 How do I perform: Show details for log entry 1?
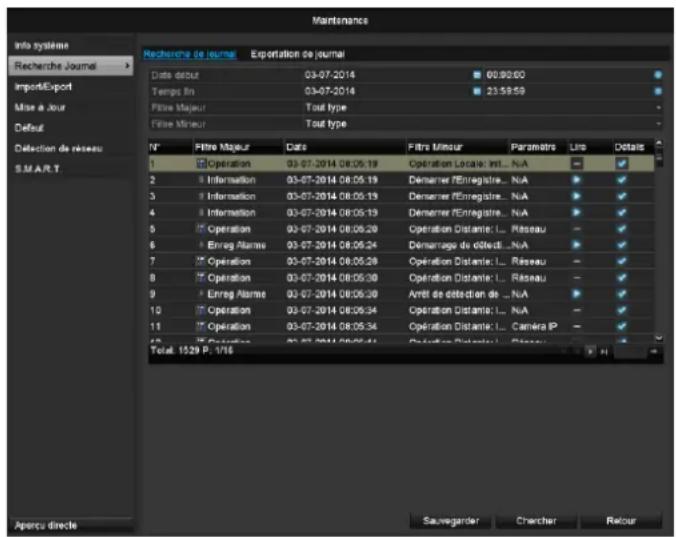(x=622, y=163)
